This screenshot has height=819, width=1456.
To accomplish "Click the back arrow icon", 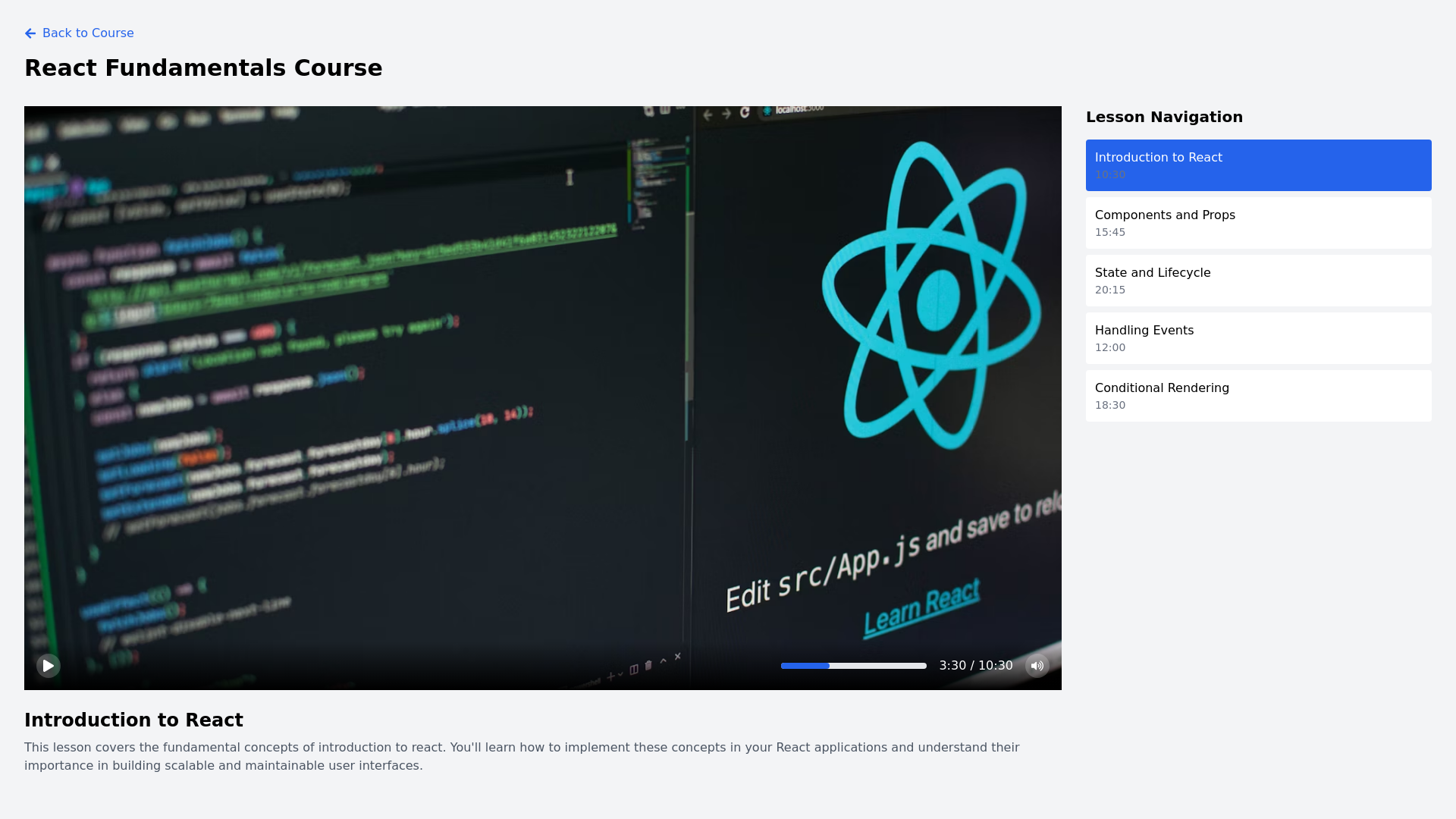I will (30, 33).
